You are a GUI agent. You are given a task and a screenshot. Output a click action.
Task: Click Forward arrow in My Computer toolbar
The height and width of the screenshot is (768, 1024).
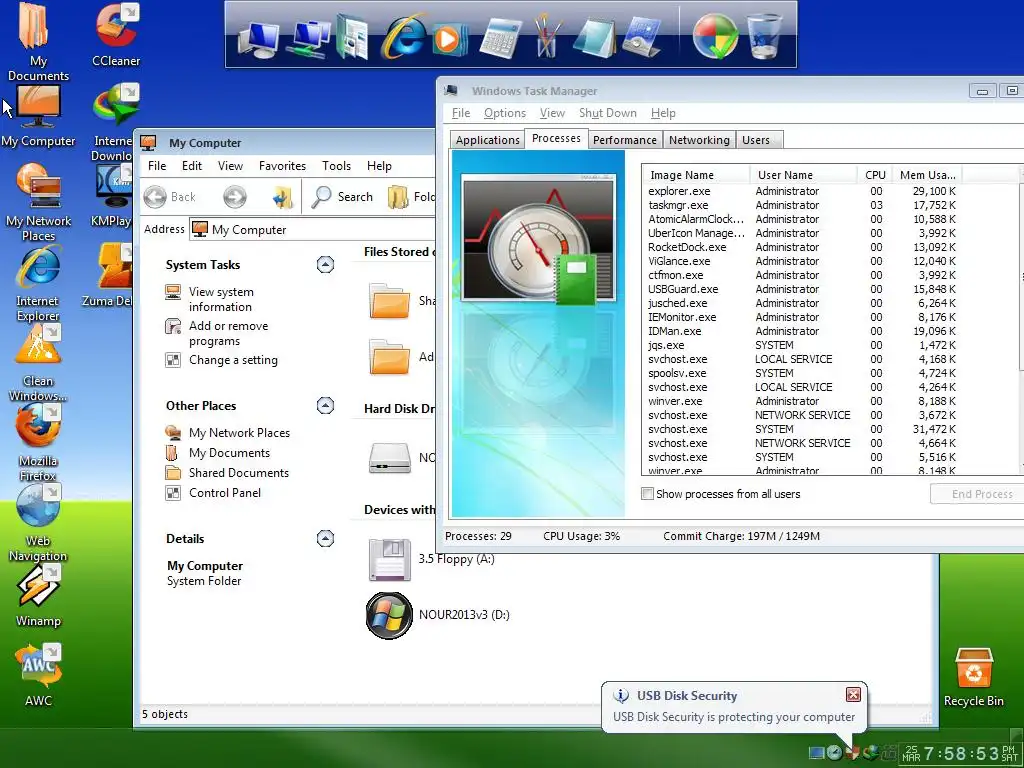coord(234,197)
